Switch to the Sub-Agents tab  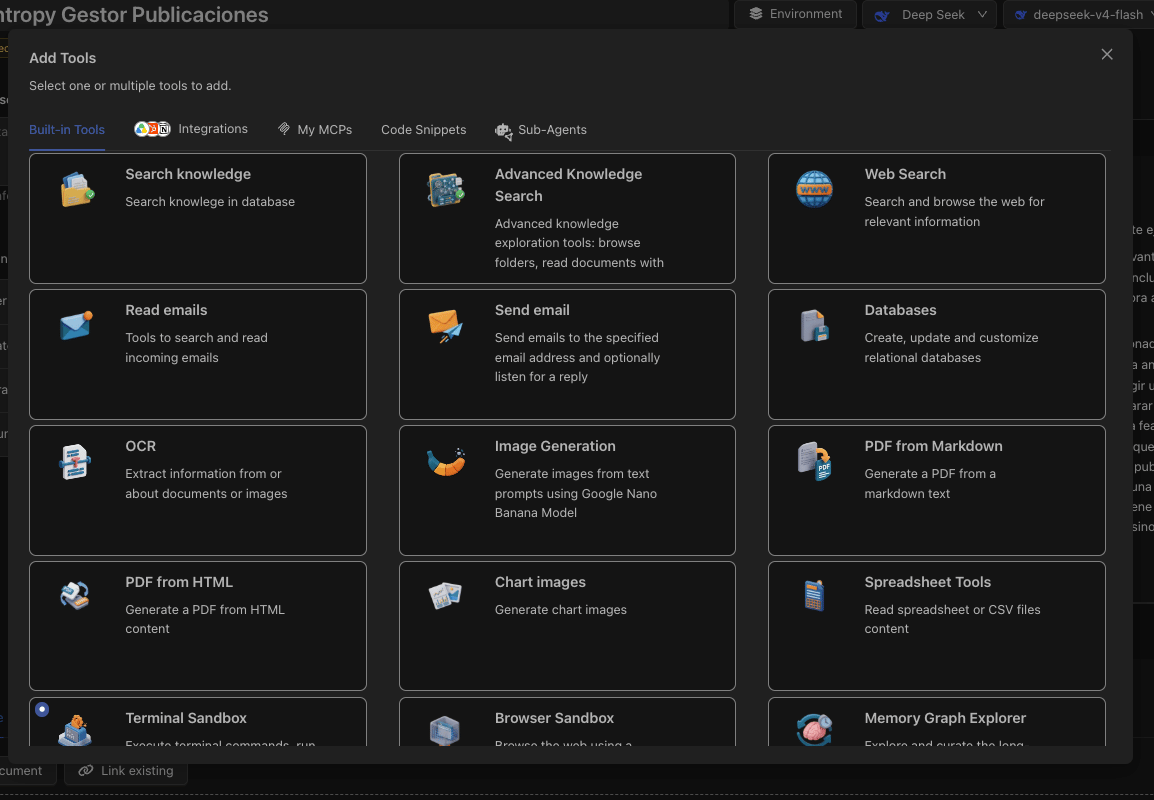point(541,130)
